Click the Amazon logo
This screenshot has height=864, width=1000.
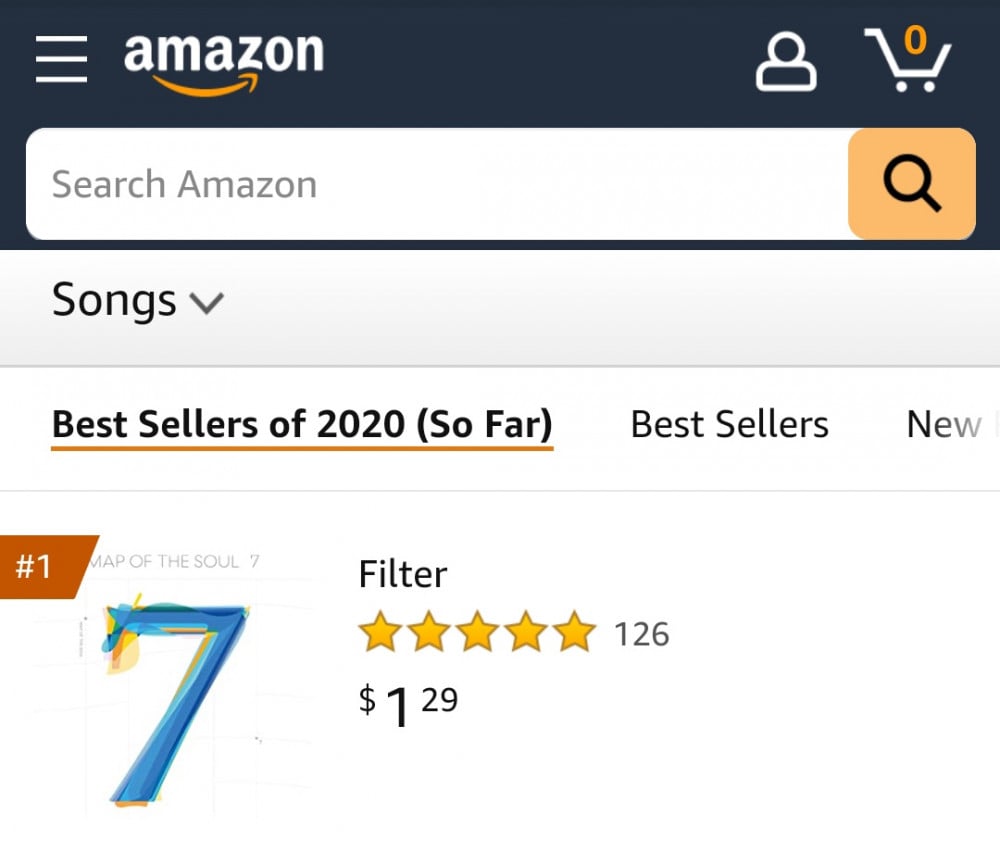click(223, 59)
